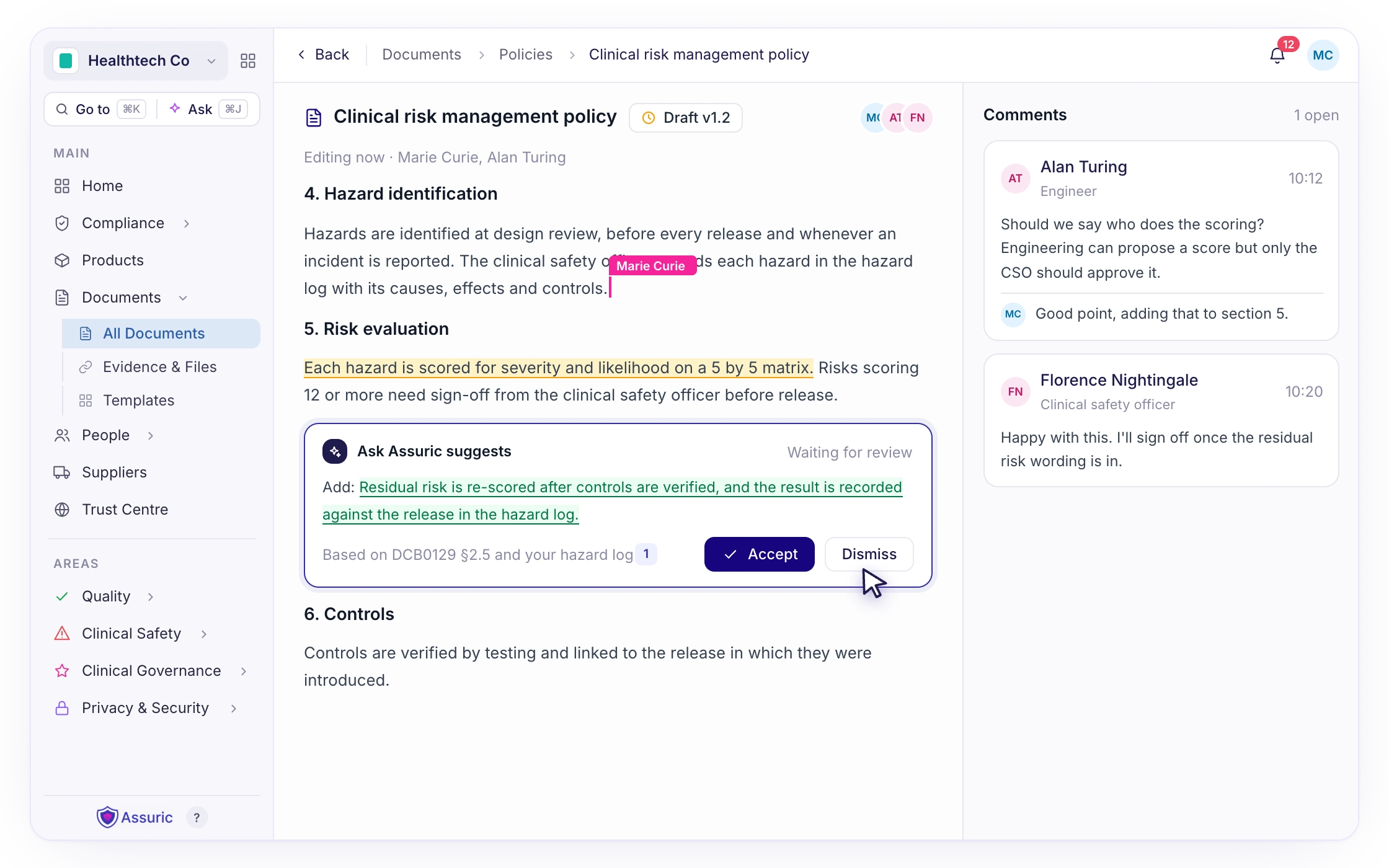The image size is (1389, 868).
Task: Open Templates in the sidebar
Action: [161, 401]
